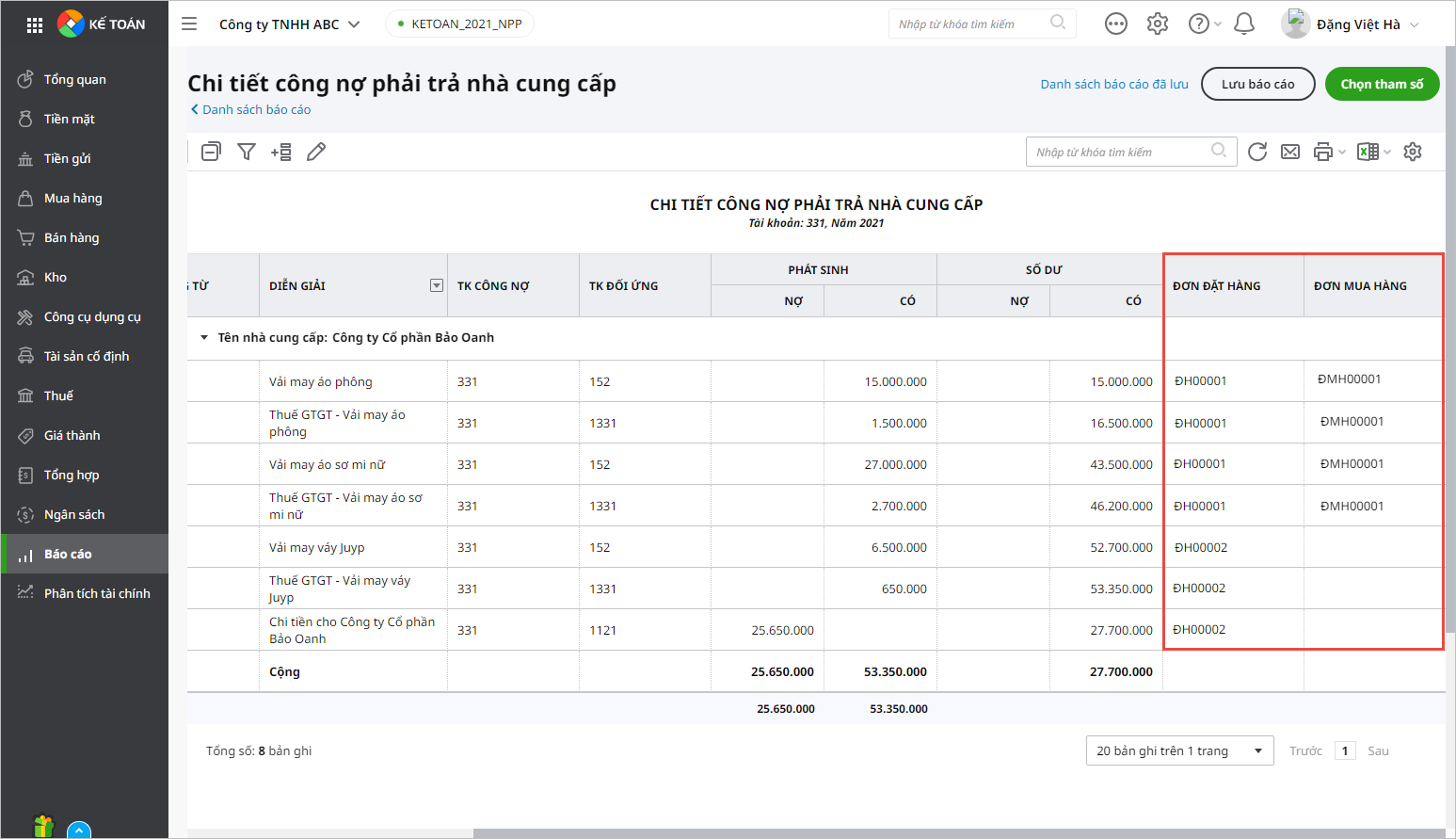Image resolution: width=1456 pixels, height=839 pixels.
Task: Open the app grid launcher icon
Action: tap(35, 24)
